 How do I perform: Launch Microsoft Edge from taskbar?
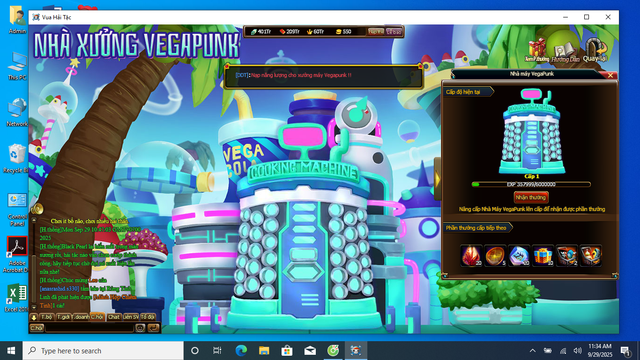[241, 351]
